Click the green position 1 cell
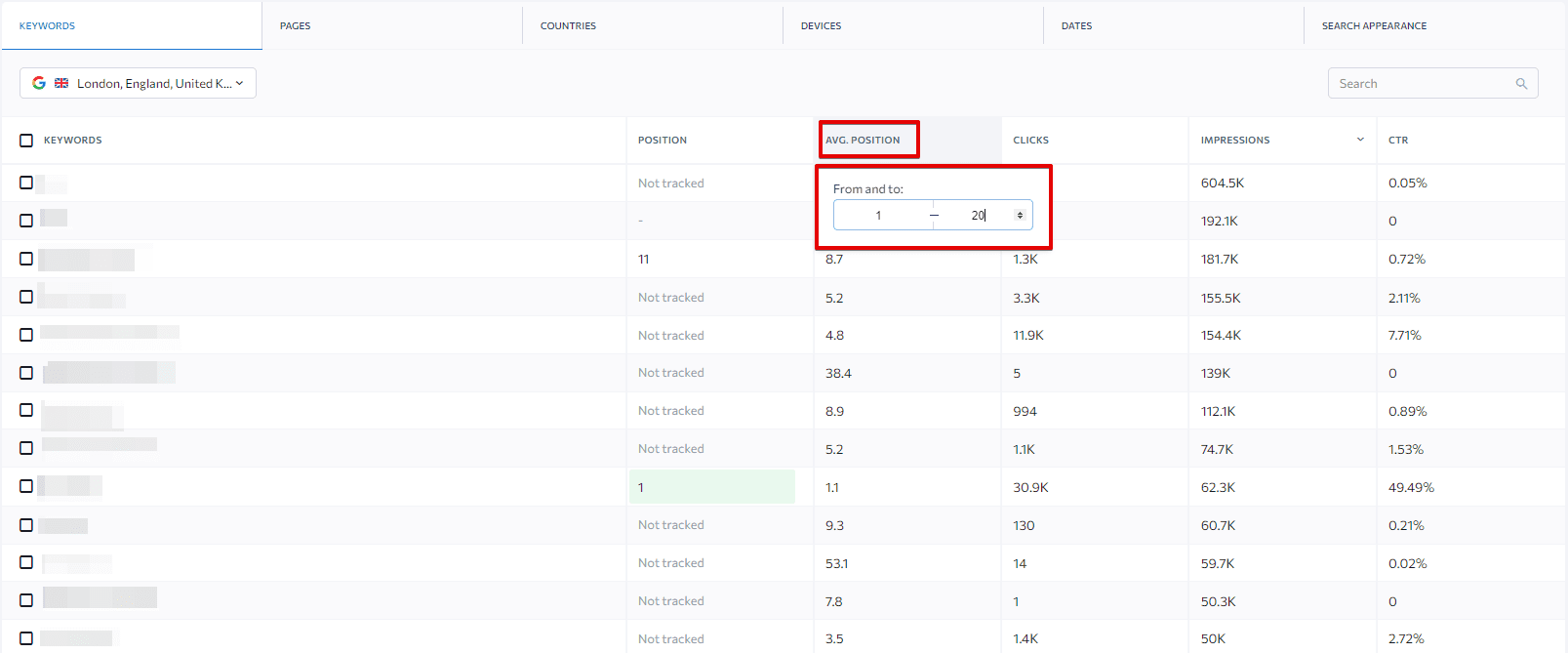Image resolution: width=1568 pixels, height=653 pixels. tap(712, 487)
